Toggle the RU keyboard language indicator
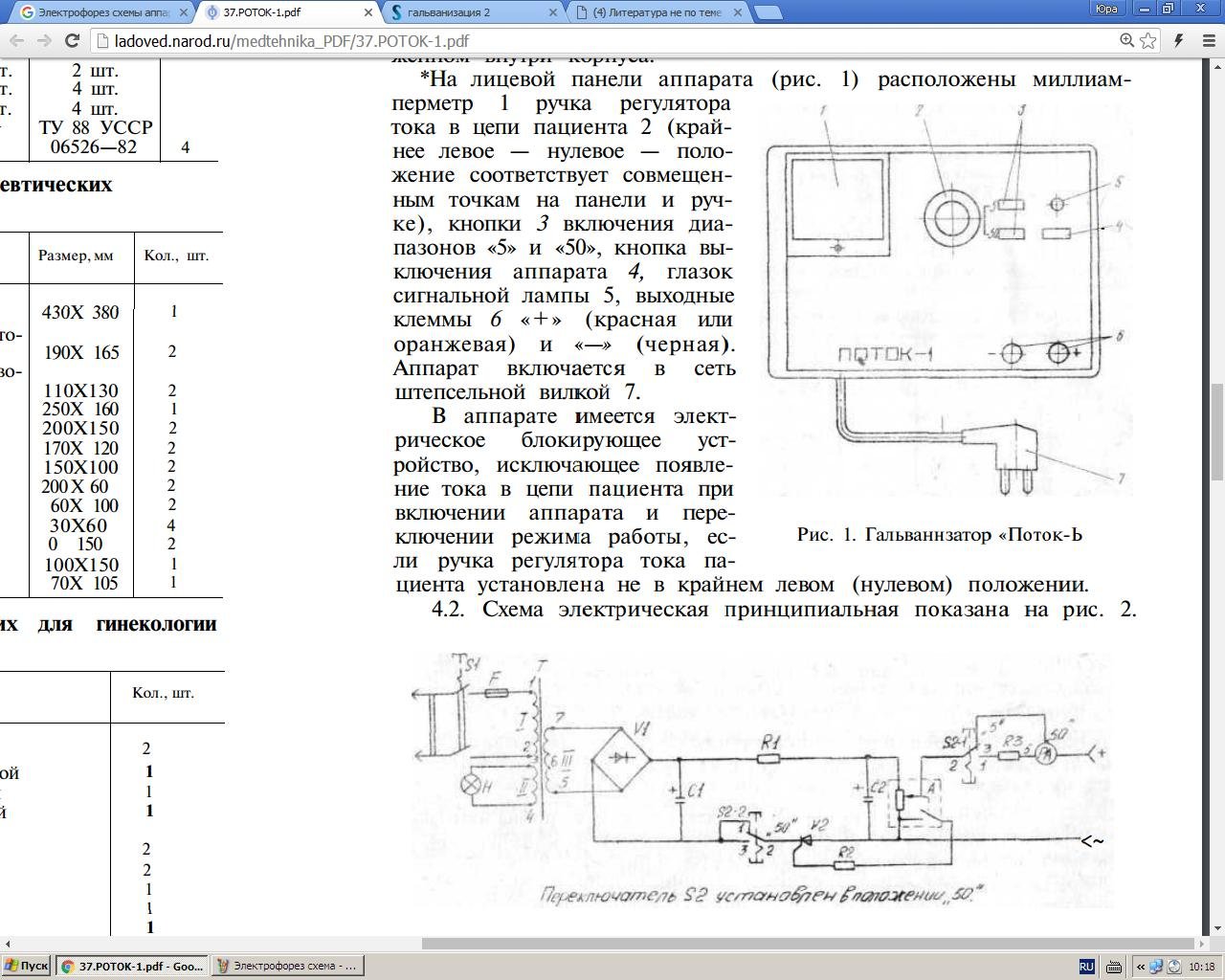 pyautogui.click(x=1086, y=967)
